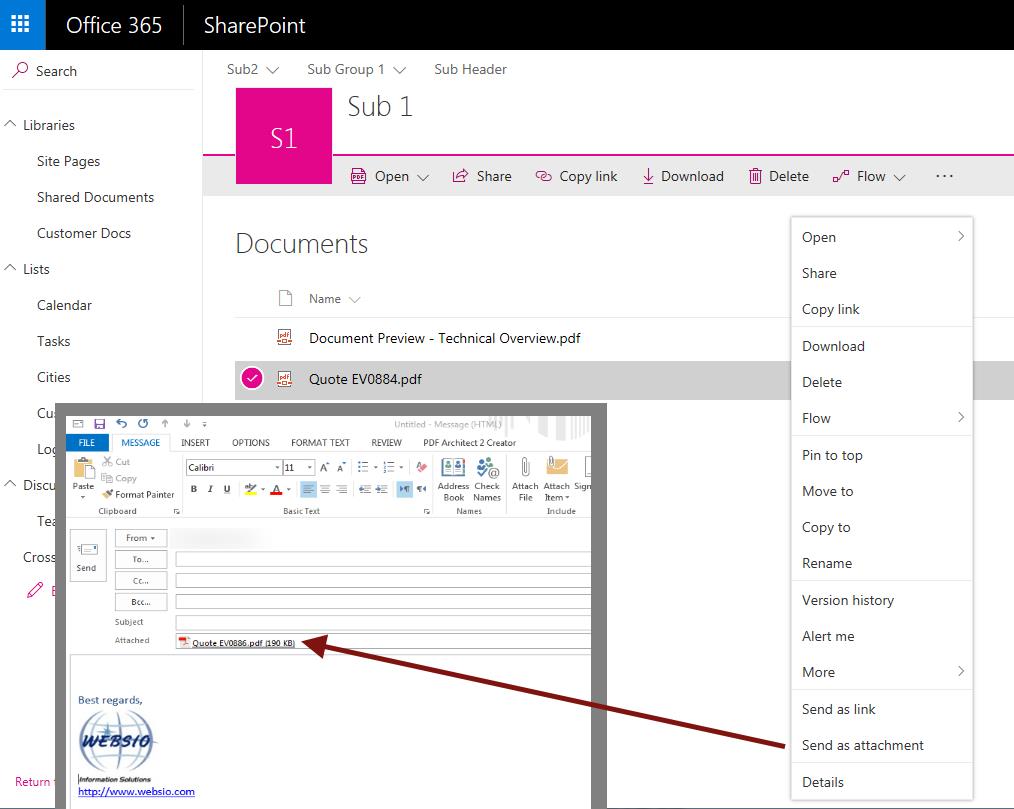Open the command bar overflow ellipsis
Viewport: 1014px width, 809px height.
pyautogui.click(x=944, y=176)
